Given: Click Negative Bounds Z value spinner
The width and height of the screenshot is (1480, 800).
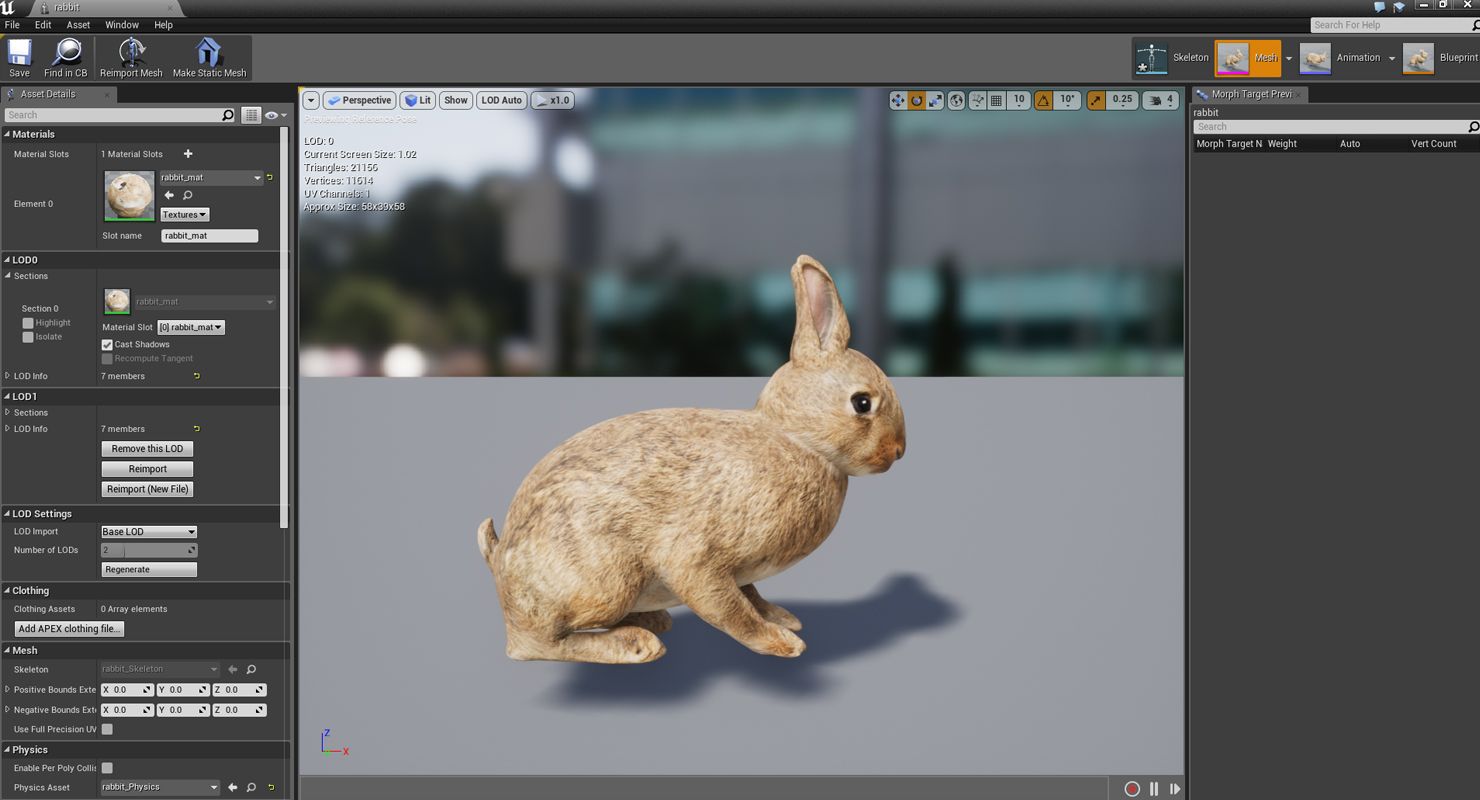Looking at the screenshot, I should [239, 710].
